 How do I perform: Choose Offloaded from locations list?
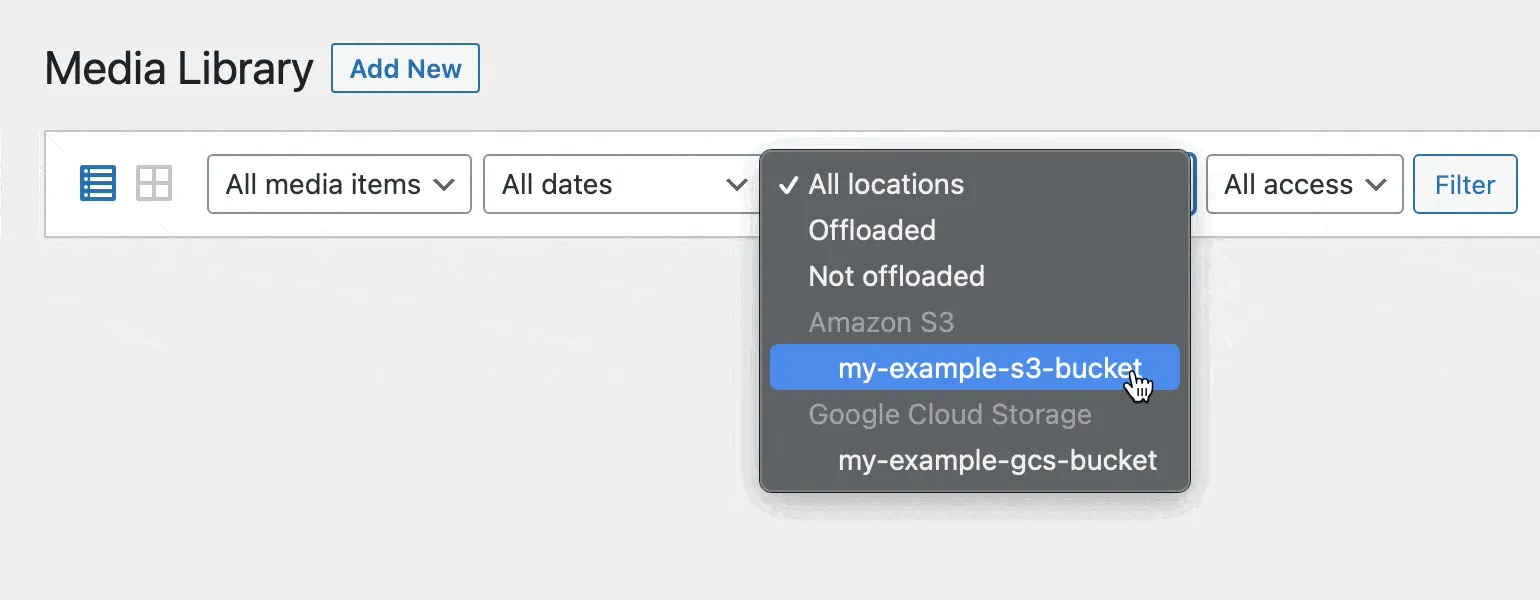coord(975,230)
